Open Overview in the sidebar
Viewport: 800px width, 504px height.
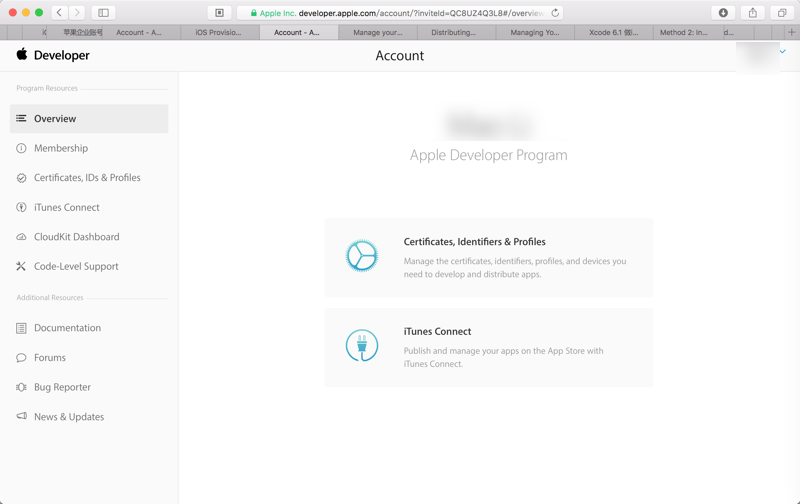pos(89,119)
